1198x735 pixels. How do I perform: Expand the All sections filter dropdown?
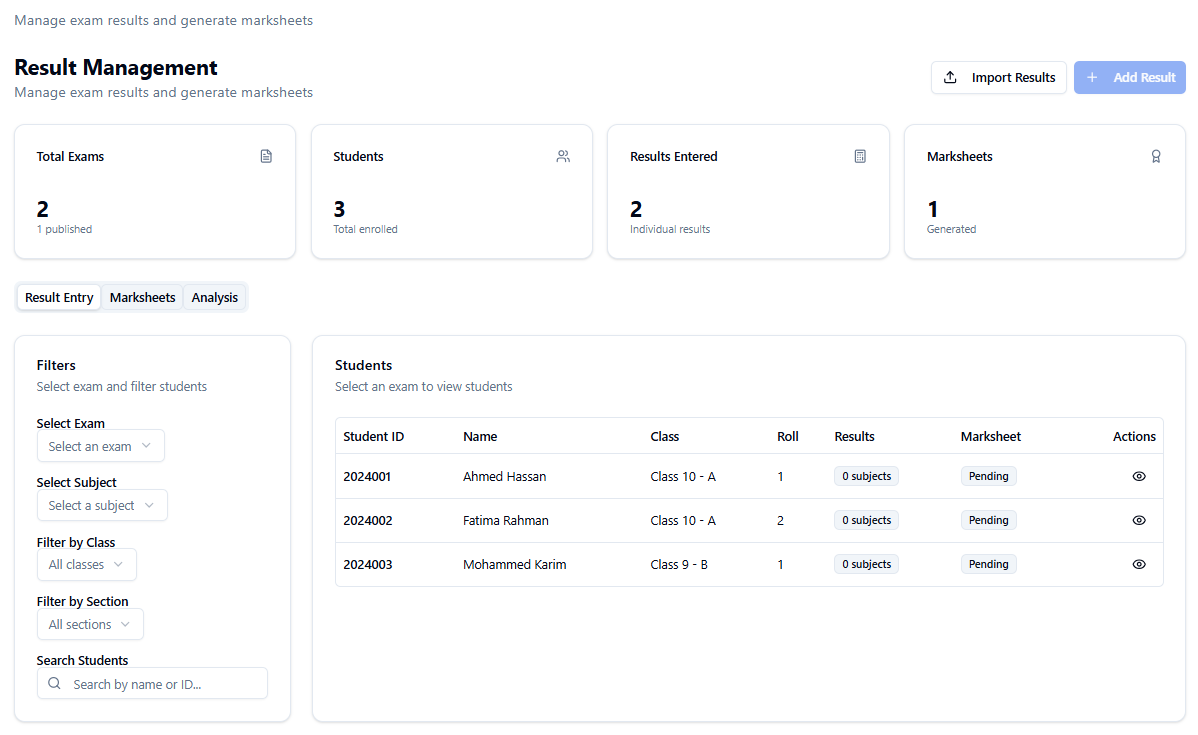click(x=90, y=625)
